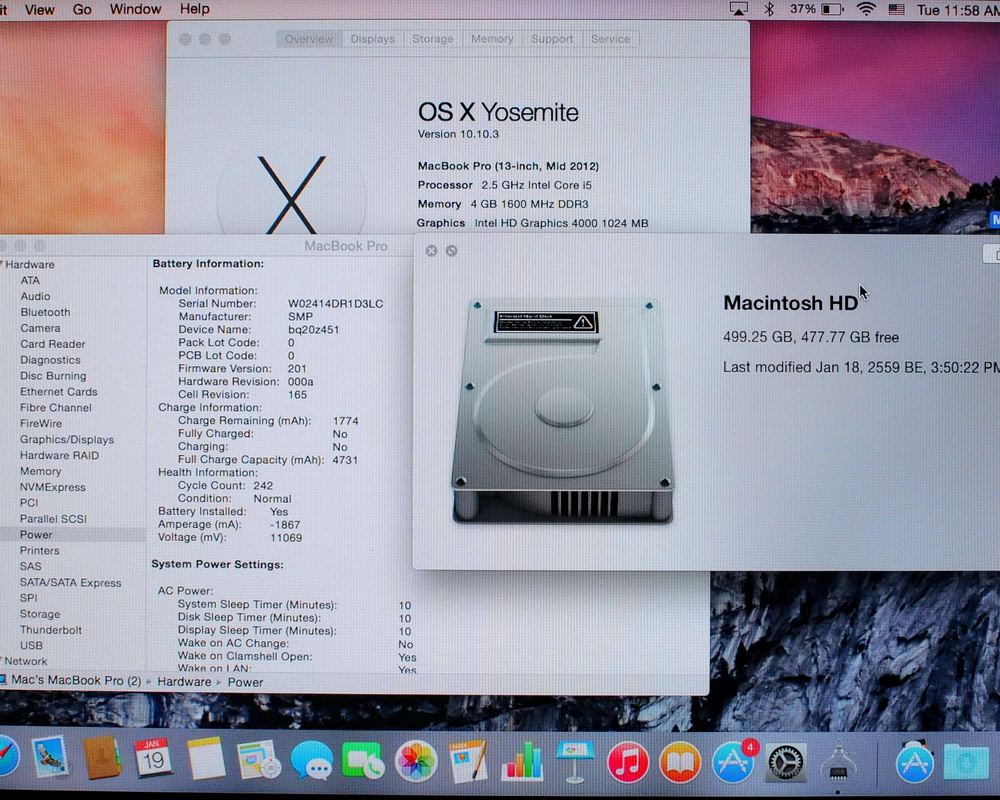Screen dimensions: 1000x800
Task: Select Bluetooth in Hardware sidebar list
Action: pyautogui.click(x=45, y=312)
